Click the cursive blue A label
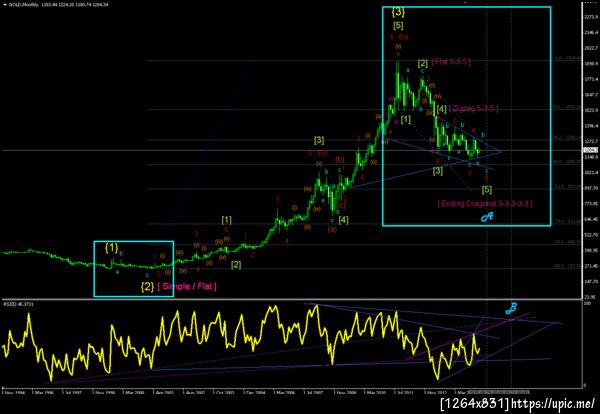Image resolution: width=600 pixels, height=414 pixels. (487, 217)
